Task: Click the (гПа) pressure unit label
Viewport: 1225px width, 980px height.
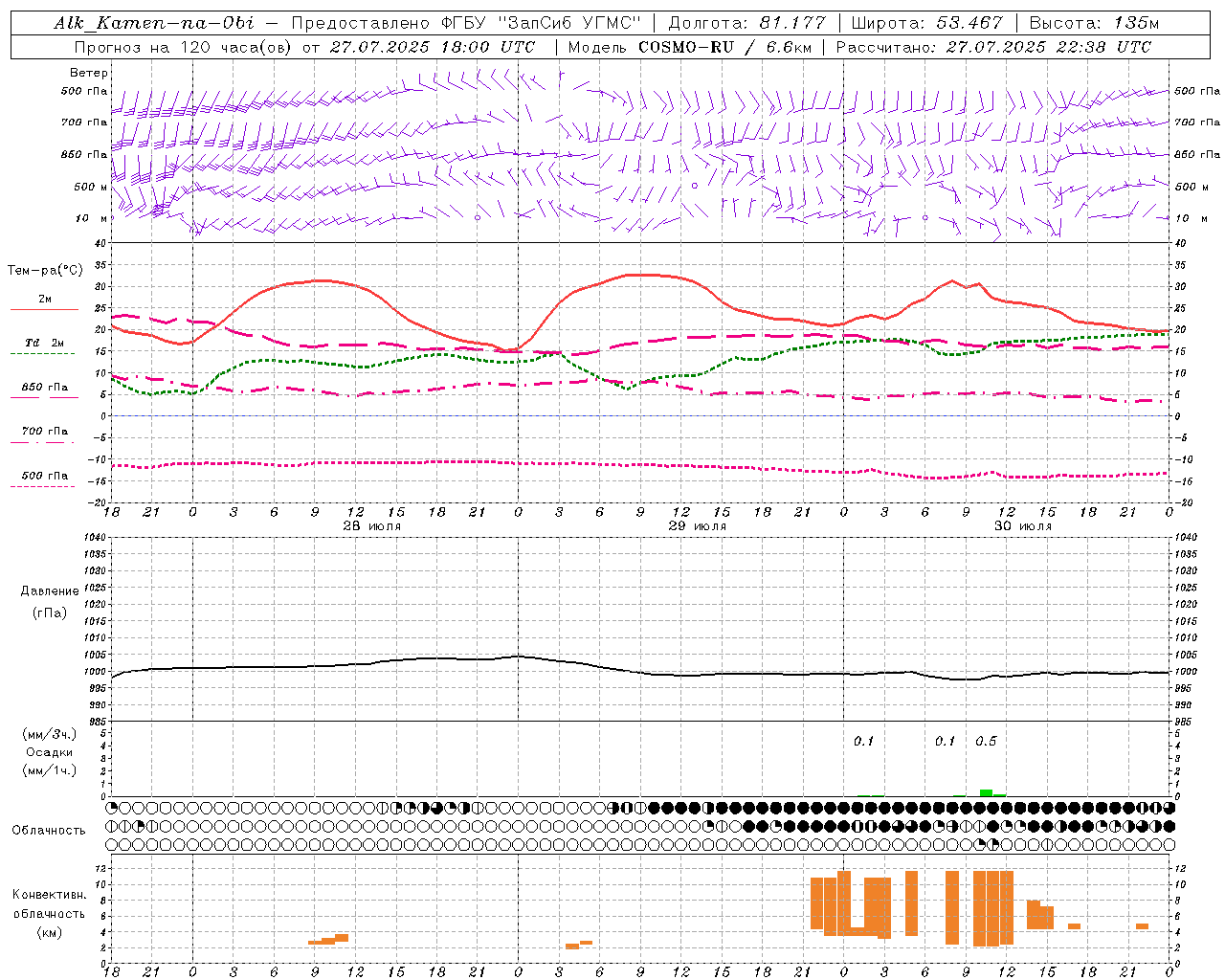Action: click(x=50, y=612)
